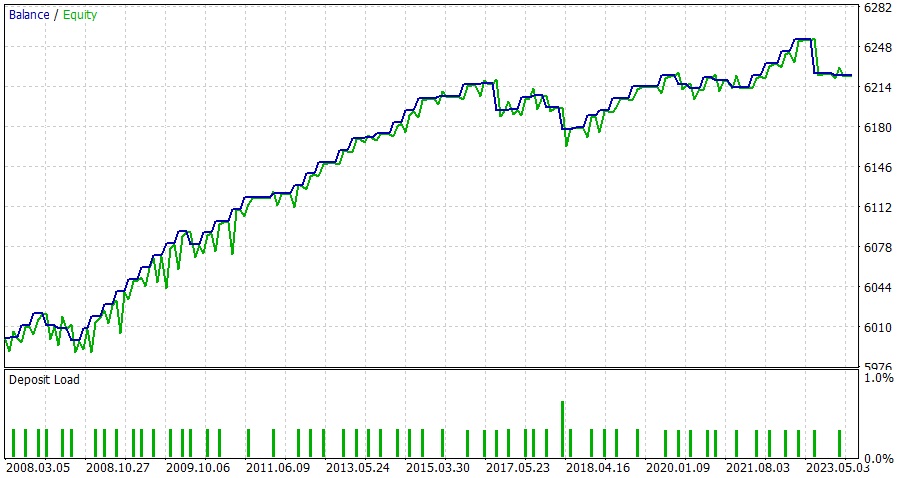Screen dimensions: 913x478
Task: Click the 2008.03.05 date label
Action: (x=38, y=468)
